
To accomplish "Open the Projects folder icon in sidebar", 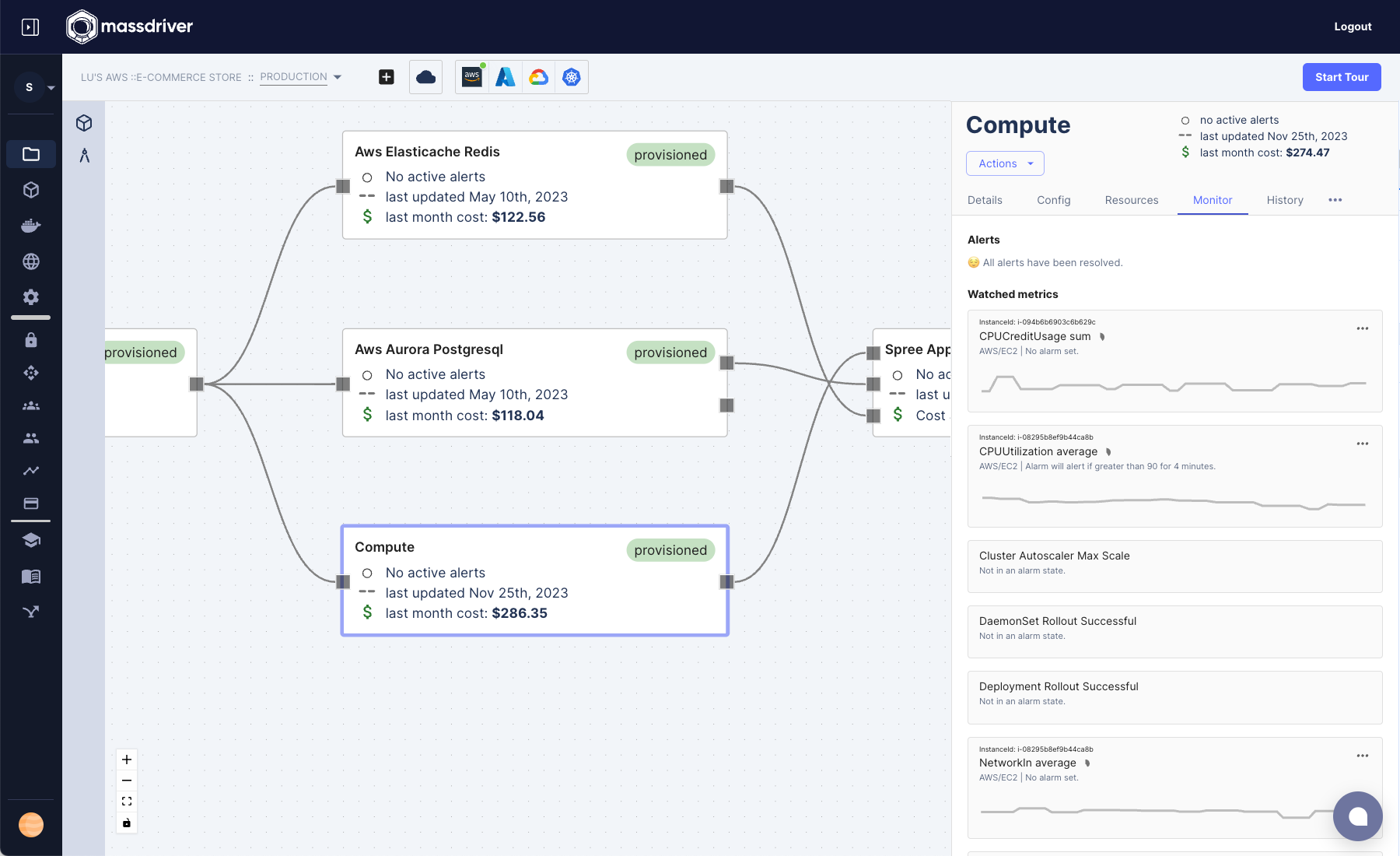I will pyautogui.click(x=31, y=154).
